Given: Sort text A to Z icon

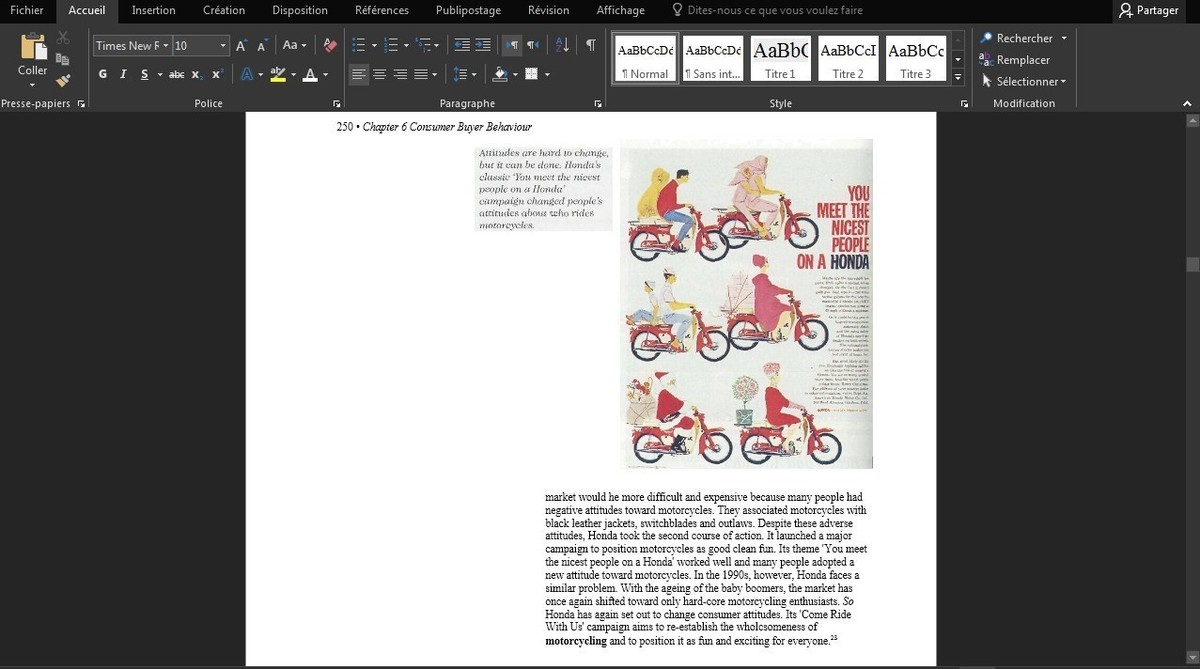Looking at the screenshot, I should coord(562,45).
